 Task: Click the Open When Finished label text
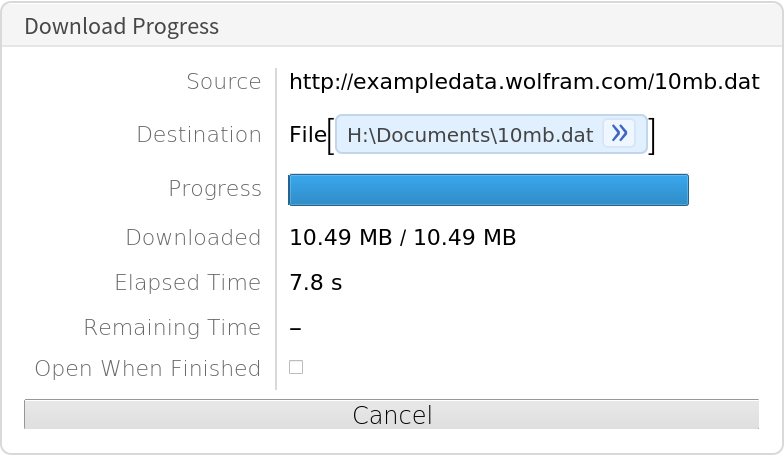click(147, 368)
